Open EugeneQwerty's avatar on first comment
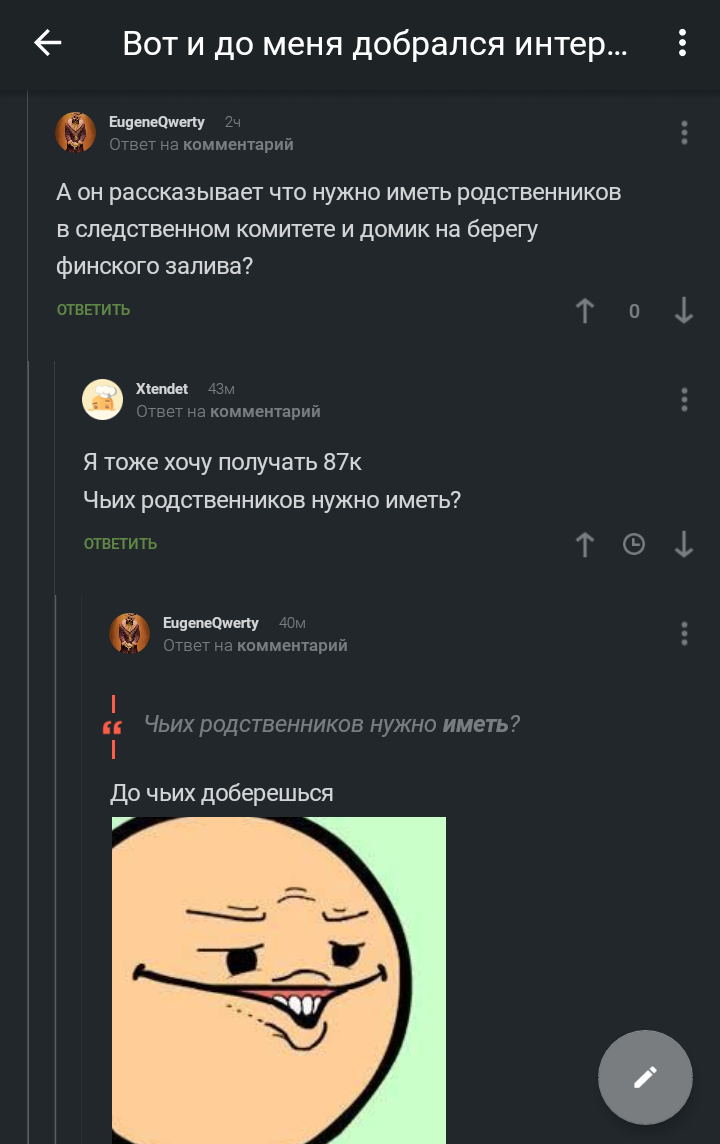This screenshot has width=720, height=1144. pos(76,132)
